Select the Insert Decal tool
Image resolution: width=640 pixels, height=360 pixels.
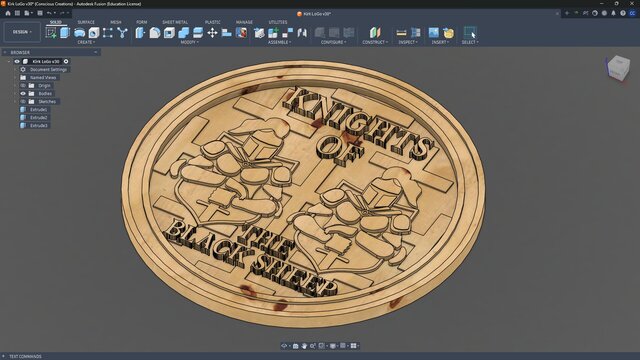[x=448, y=33]
